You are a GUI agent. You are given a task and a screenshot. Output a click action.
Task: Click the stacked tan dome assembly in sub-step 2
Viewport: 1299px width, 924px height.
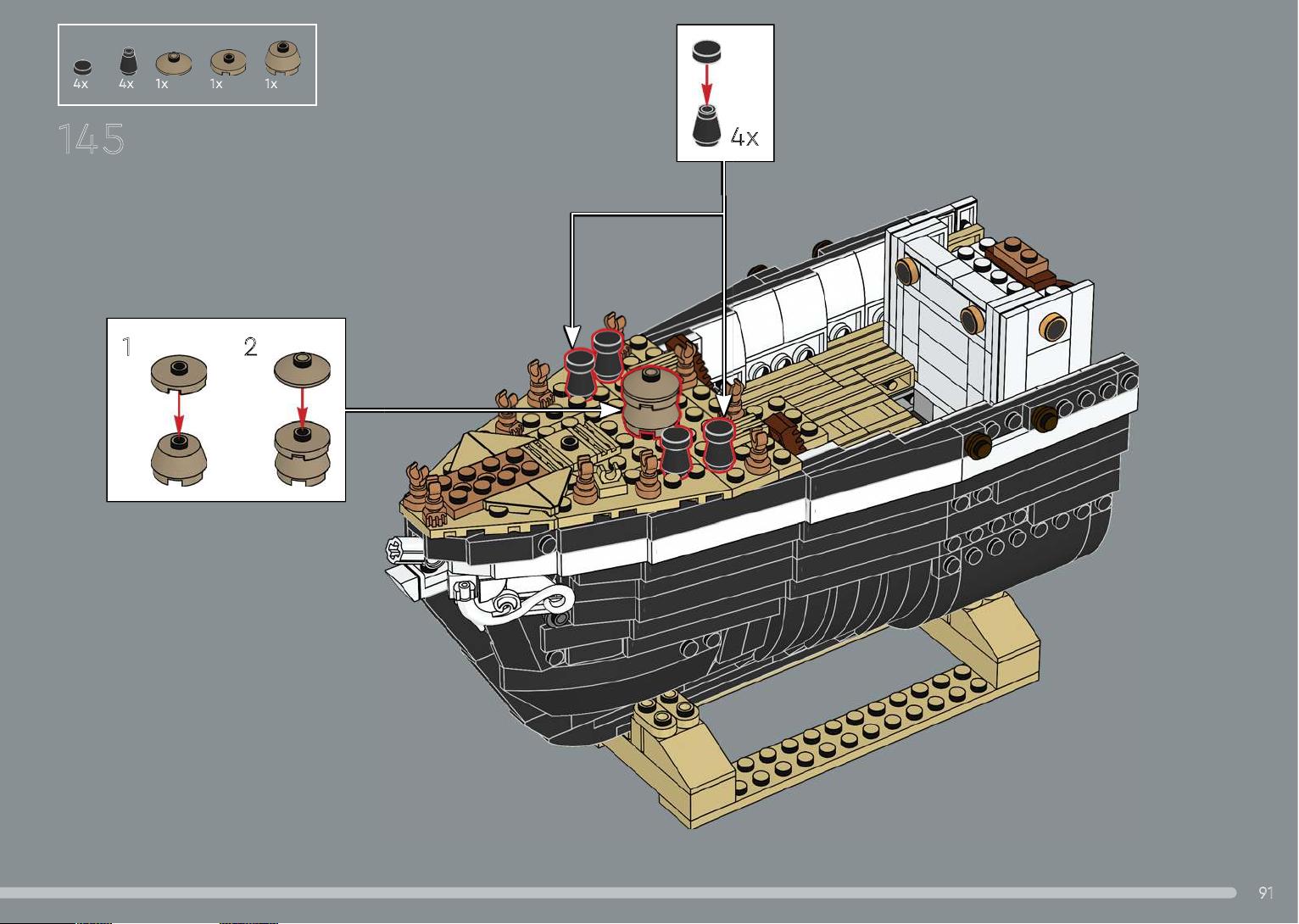click(x=302, y=452)
